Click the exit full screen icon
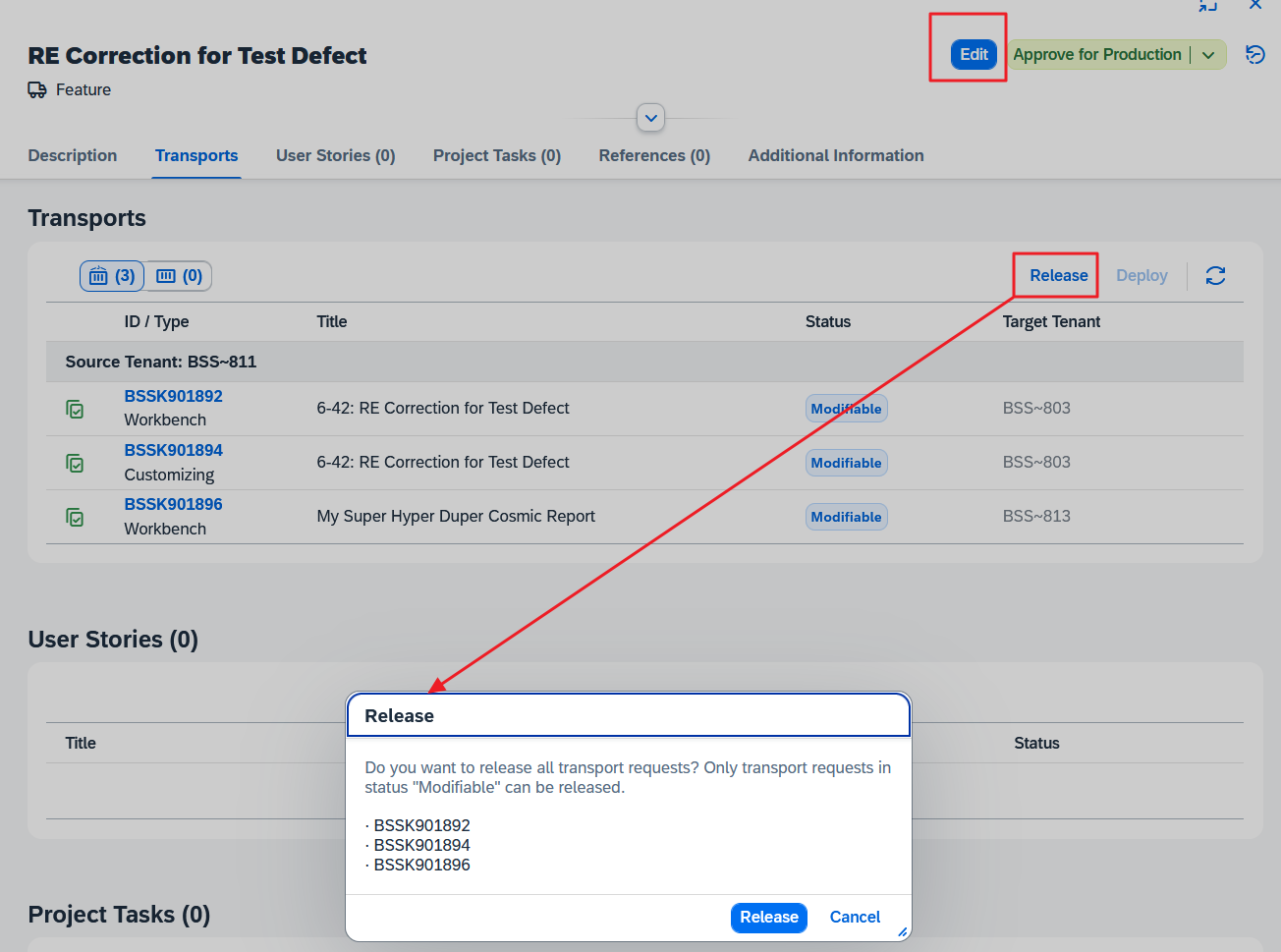The height and width of the screenshot is (952, 1281). click(x=1207, y=5)
